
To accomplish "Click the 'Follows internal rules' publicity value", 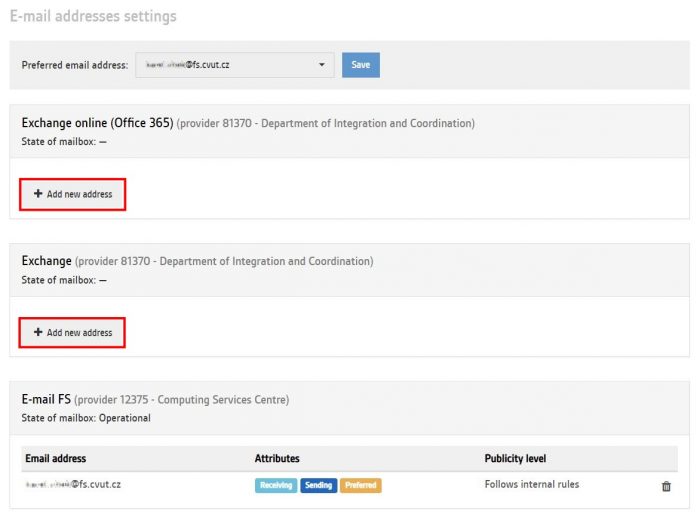I will (x=532, y=484).
